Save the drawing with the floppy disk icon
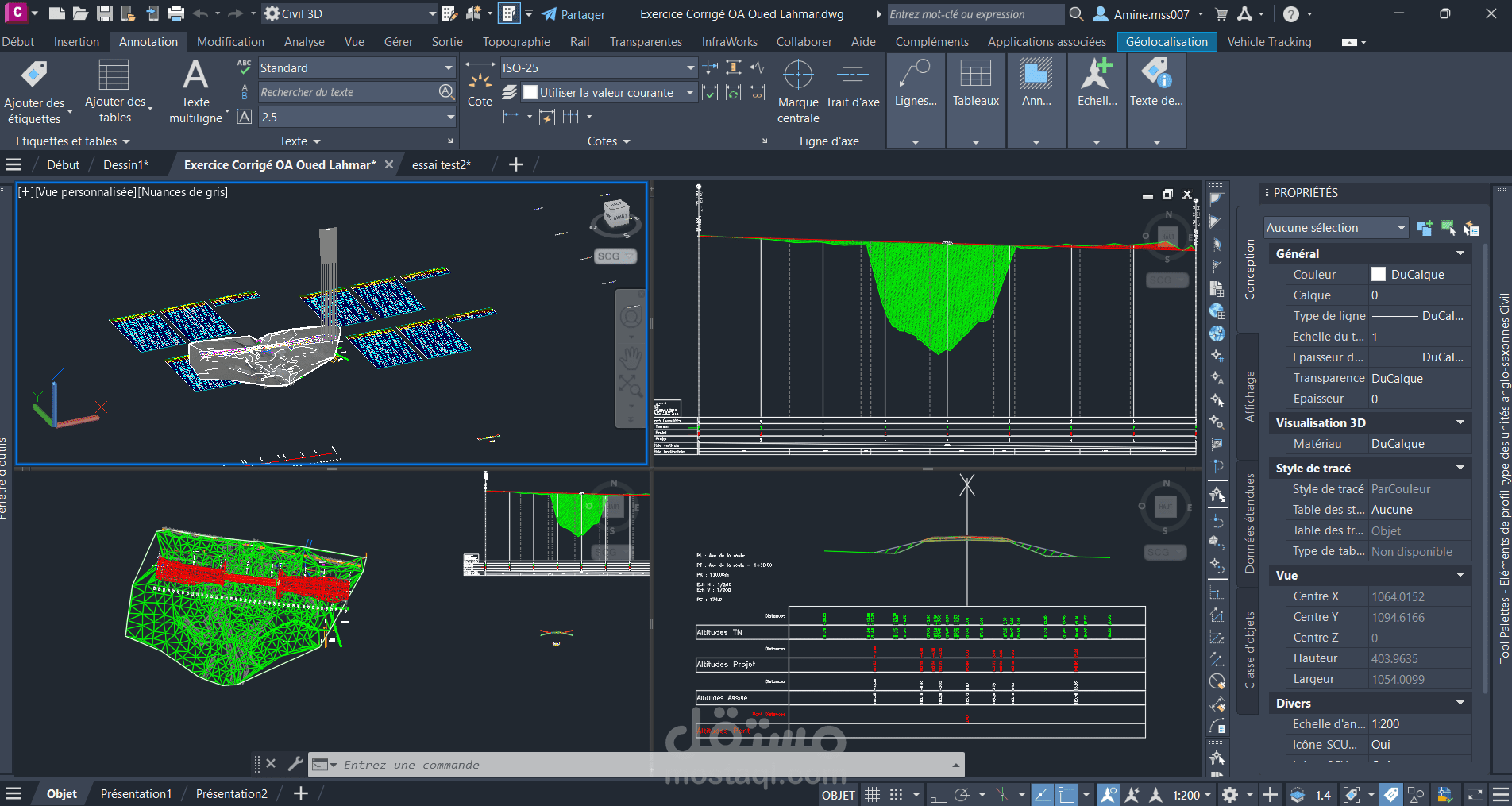 click(x=104, y=13)
